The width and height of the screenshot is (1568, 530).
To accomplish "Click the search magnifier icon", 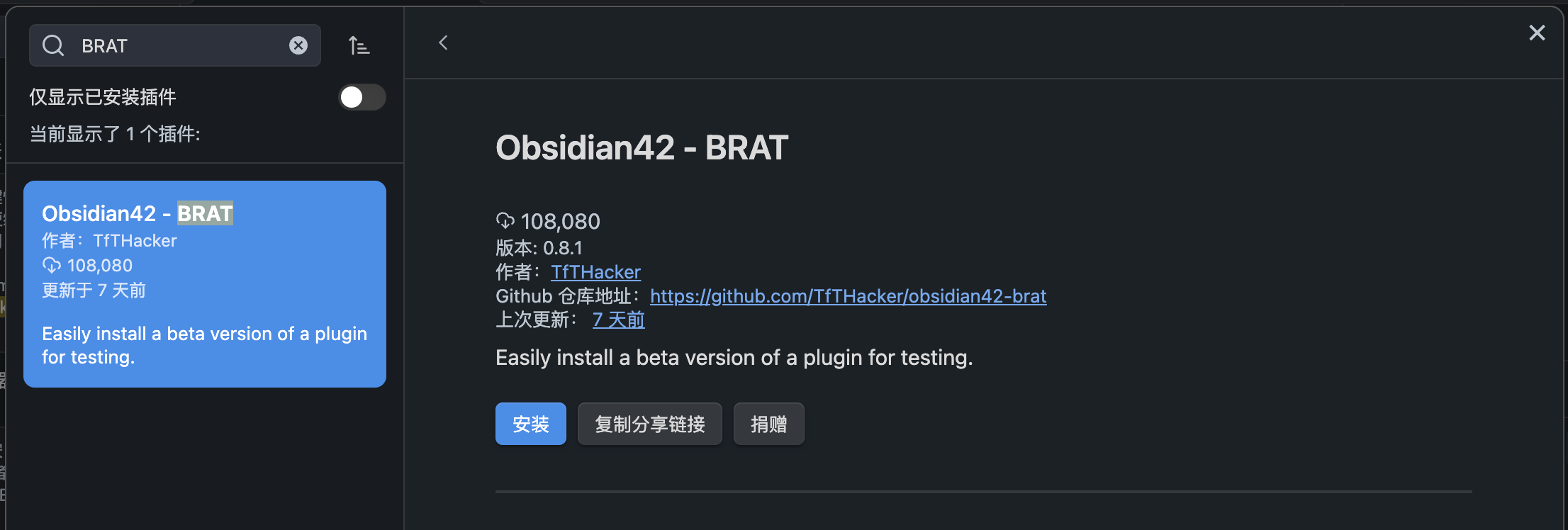I will click(x=53, y=45).
